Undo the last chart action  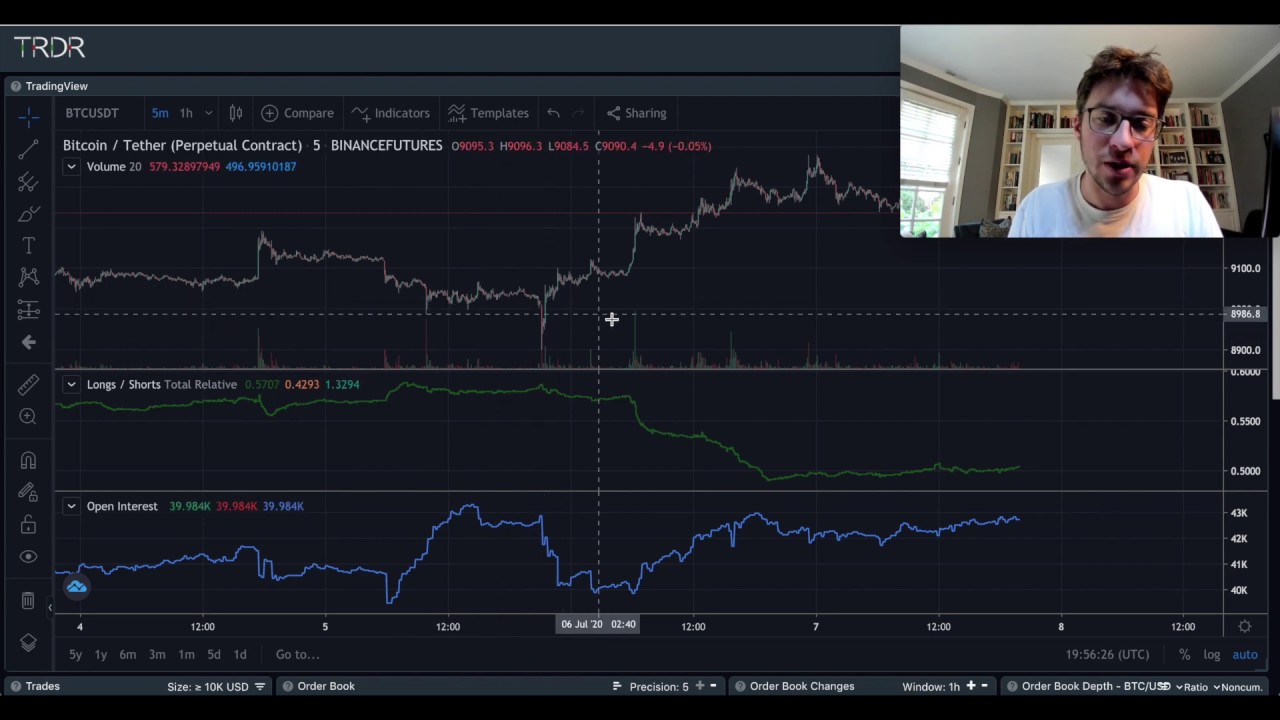click(553, 113)
